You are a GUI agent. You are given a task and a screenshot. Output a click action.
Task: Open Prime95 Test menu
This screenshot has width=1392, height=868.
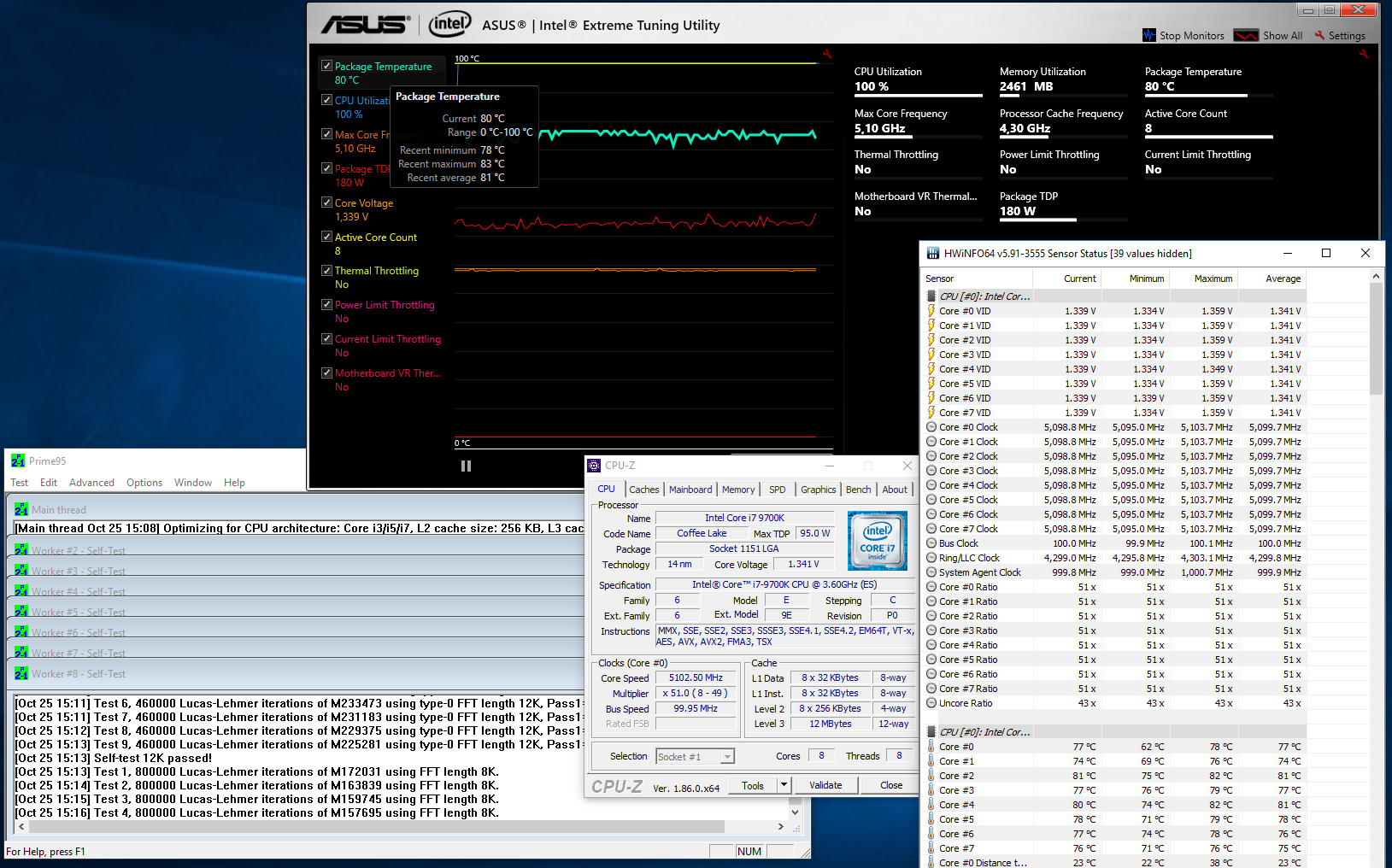[x=19, y=483]
